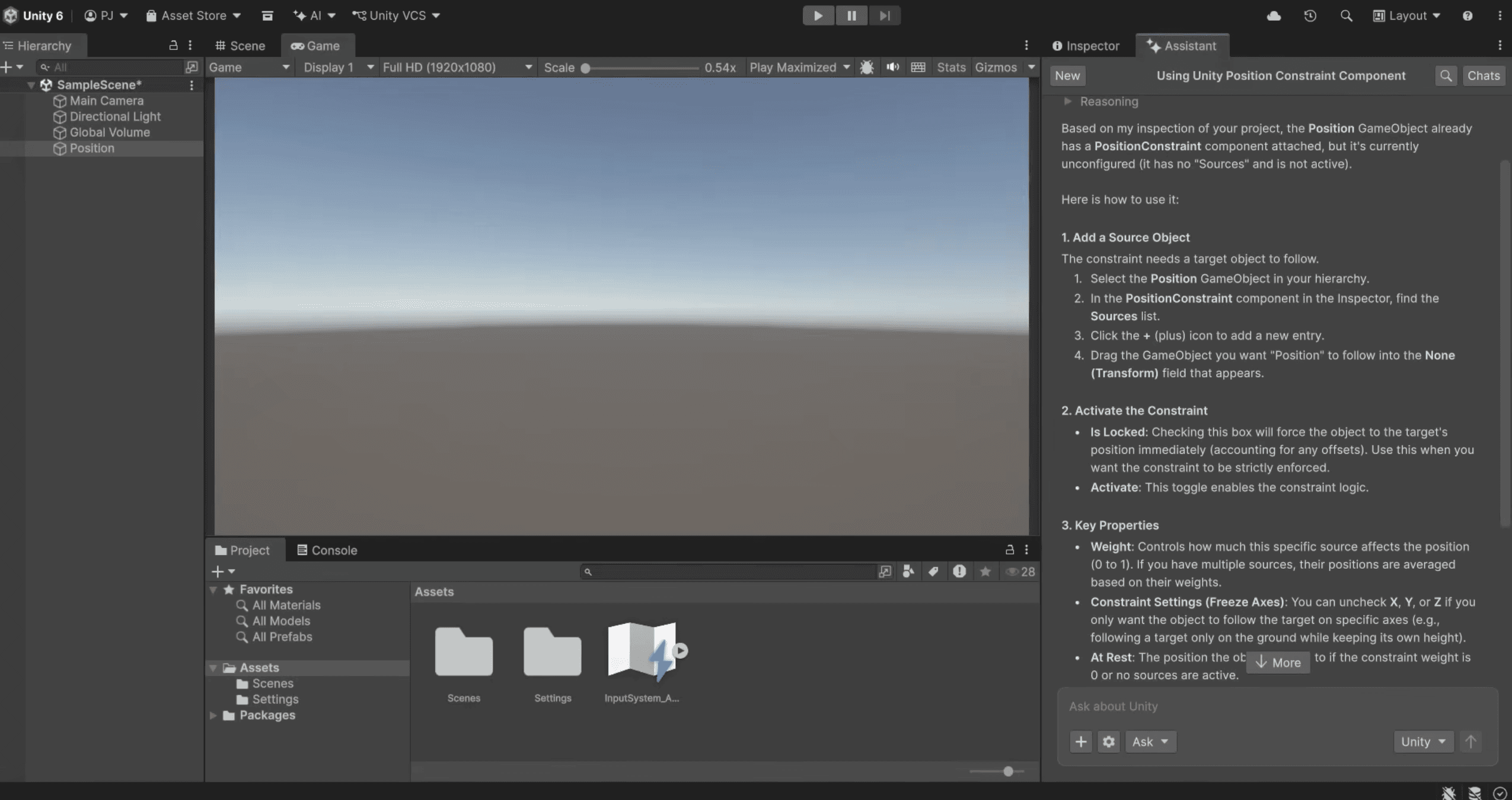1512x800 pixels.
Task: Open the PJ account dropdown
Action: click(x=106, y=16)
